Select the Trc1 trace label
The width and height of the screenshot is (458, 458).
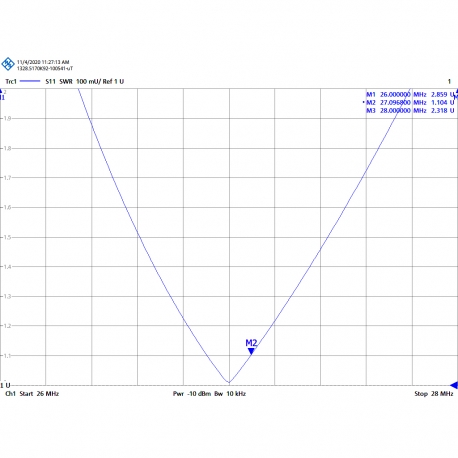(11, 81)
